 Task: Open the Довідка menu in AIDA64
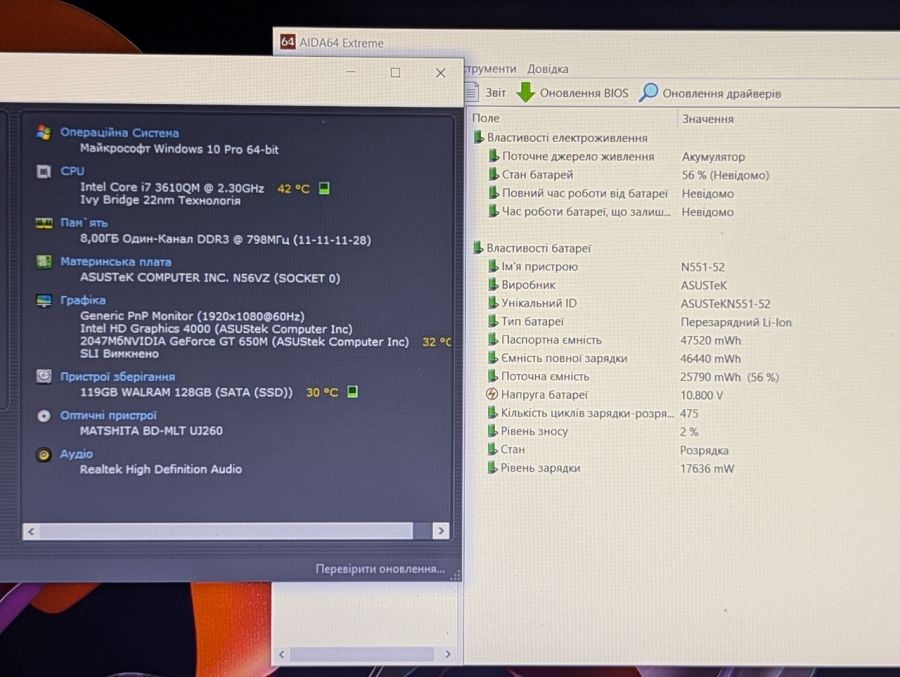pos(548,69)
